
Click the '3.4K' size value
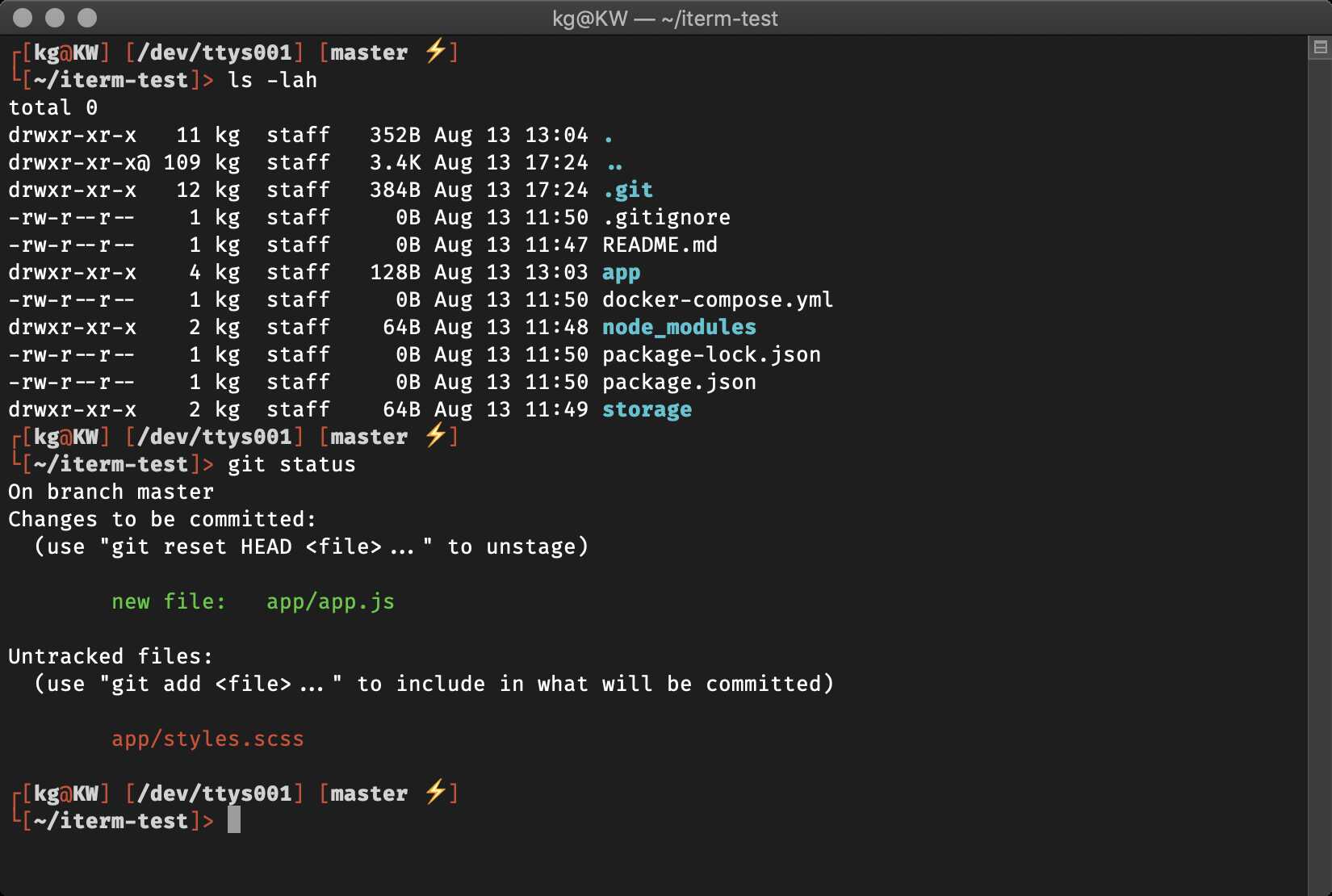[x=396, y=162]
